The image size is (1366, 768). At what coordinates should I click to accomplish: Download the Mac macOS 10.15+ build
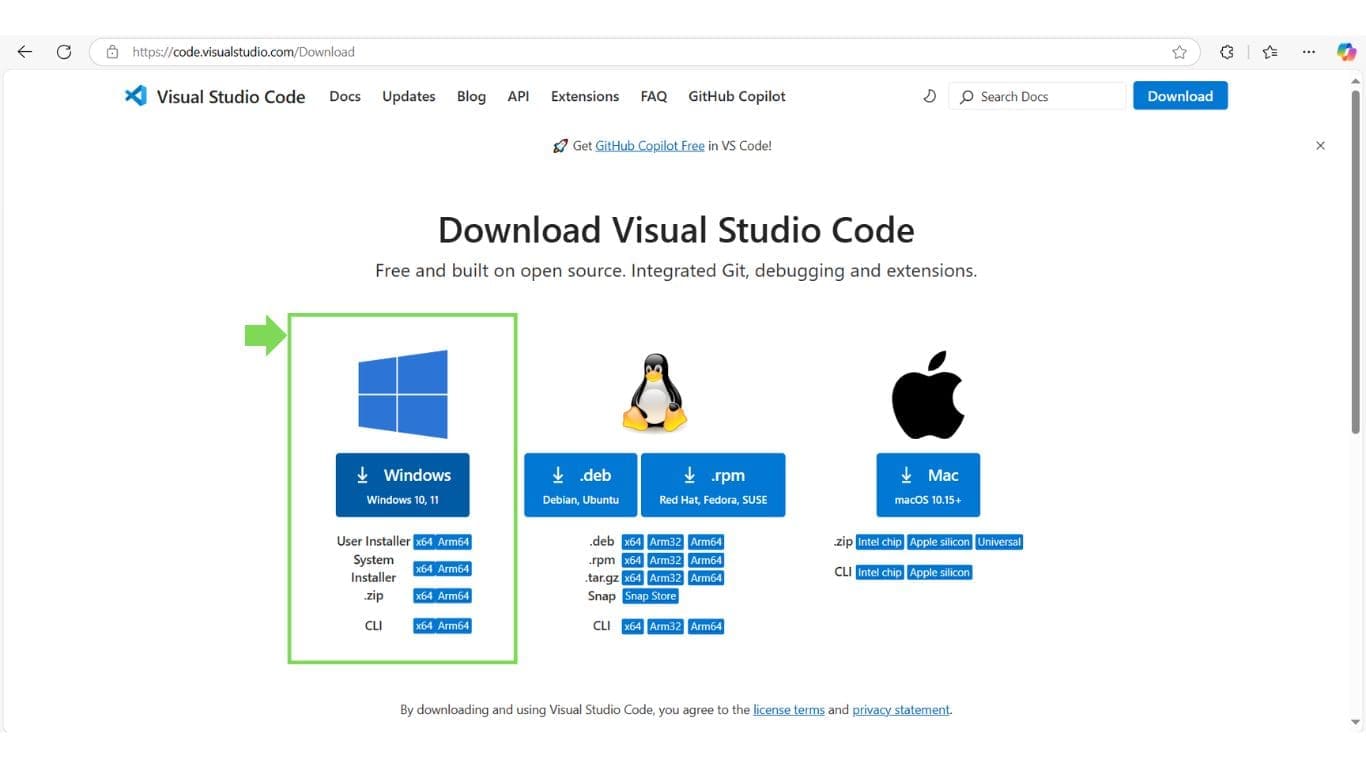[x=928, y=485]
